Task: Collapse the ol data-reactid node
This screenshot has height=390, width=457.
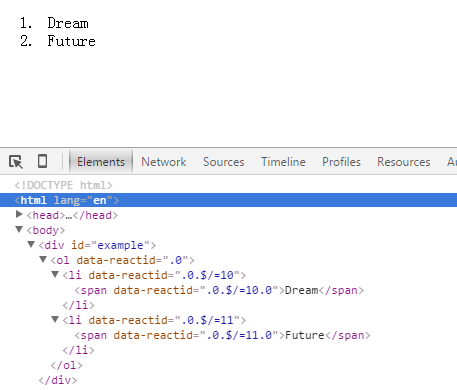Action: [43, 259]
